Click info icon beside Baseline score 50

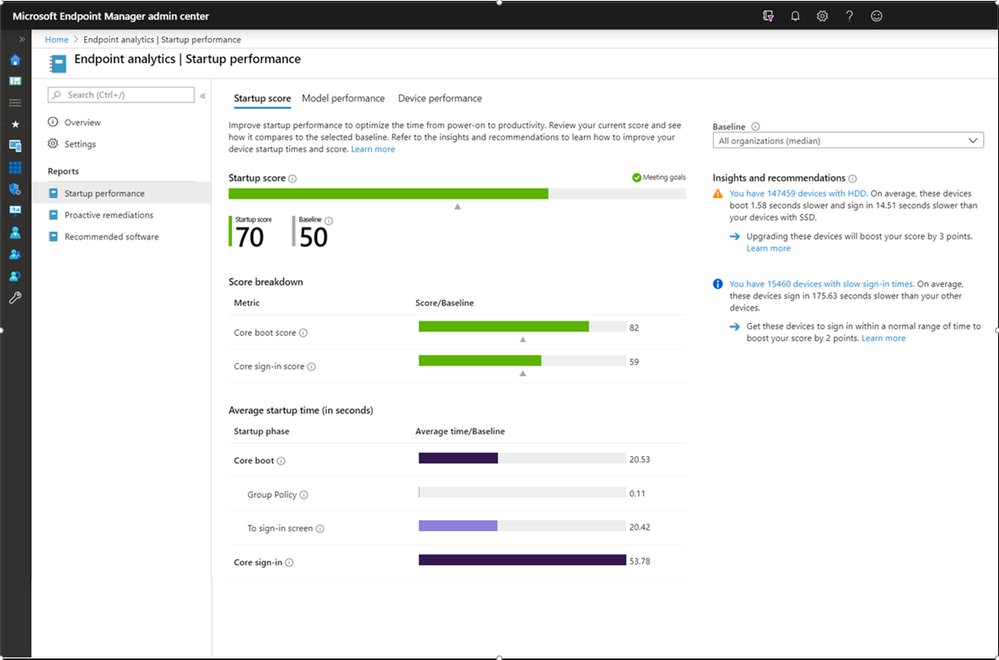tap(329, 221)
